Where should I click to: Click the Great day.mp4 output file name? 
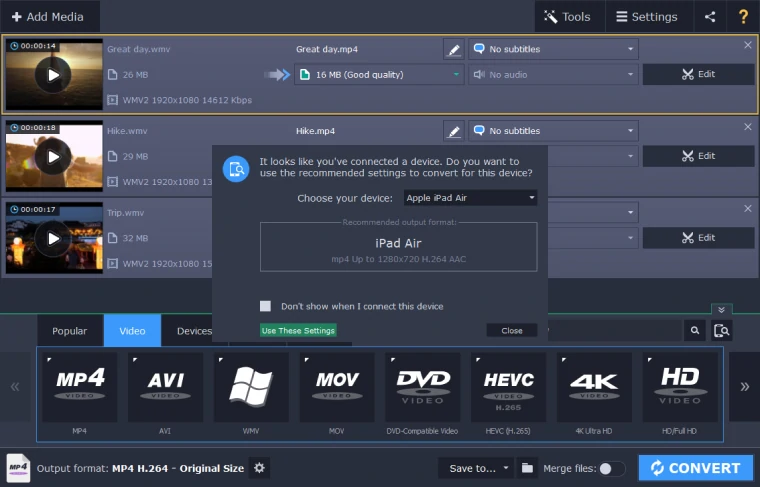327,49
